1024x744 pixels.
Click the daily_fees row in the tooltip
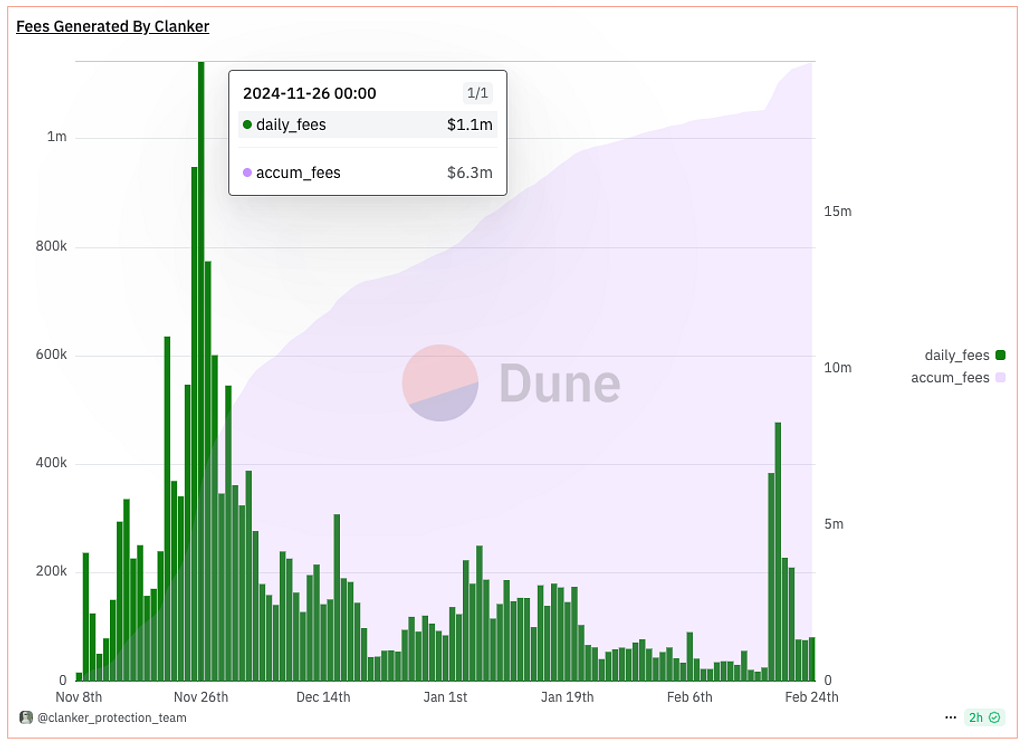(368, 125)
